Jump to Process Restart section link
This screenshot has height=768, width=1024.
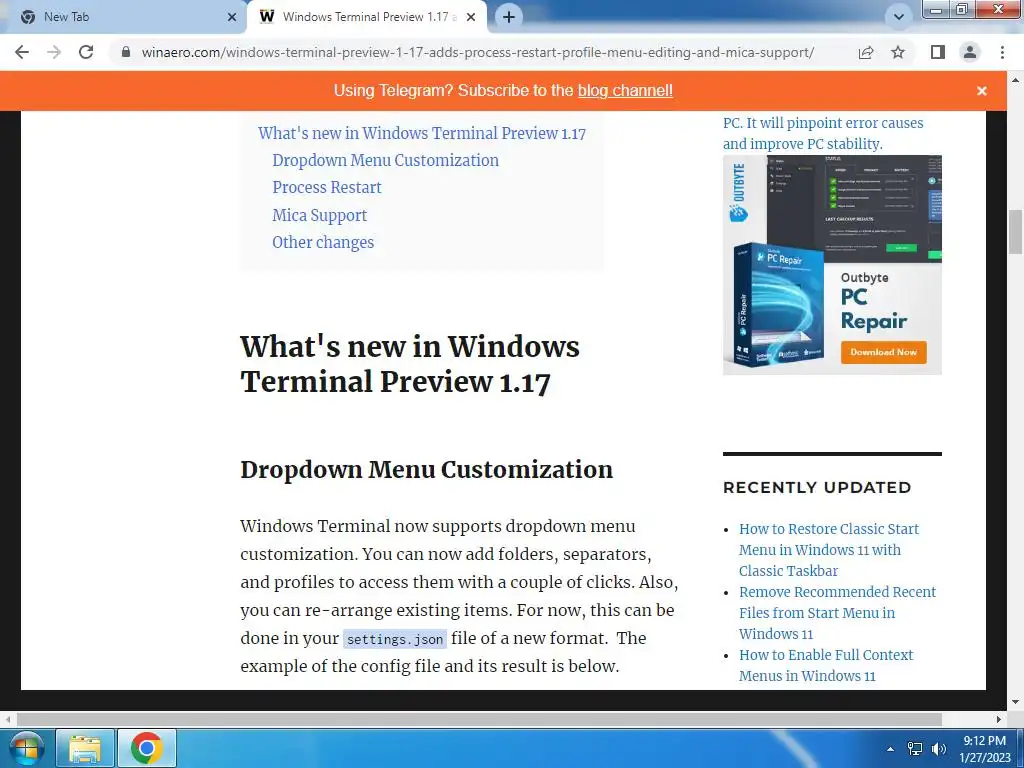327,187
